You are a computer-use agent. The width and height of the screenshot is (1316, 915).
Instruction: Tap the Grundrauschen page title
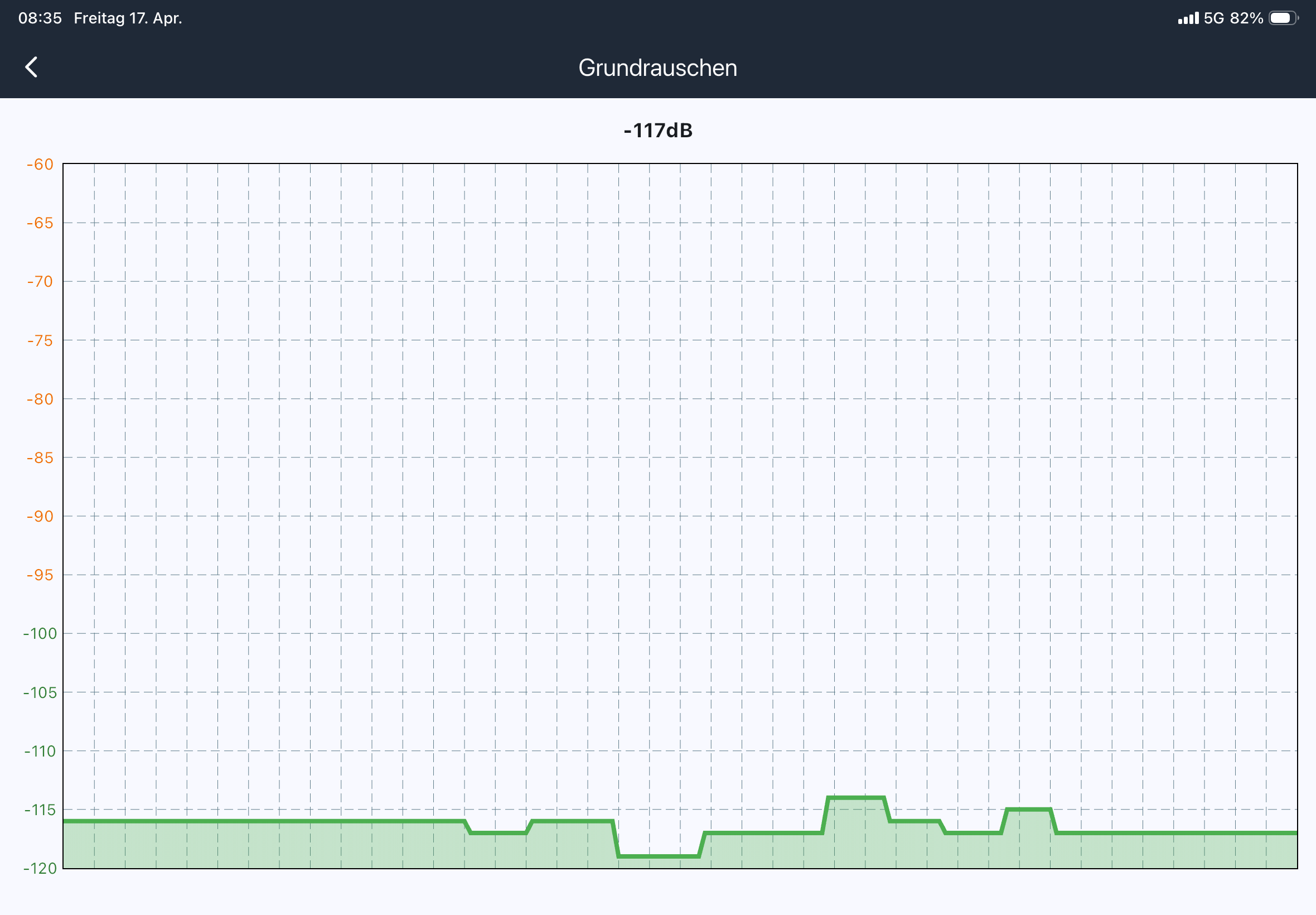[657, 68]
